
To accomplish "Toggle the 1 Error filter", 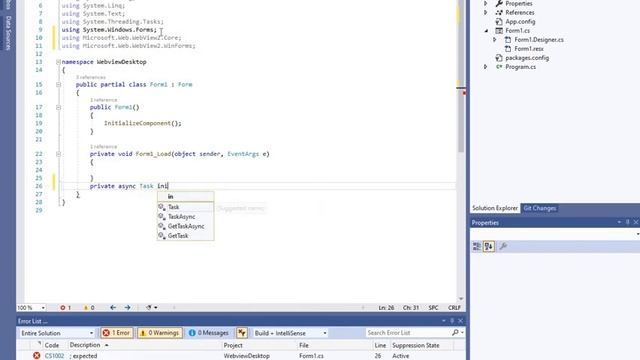I will [x=117, y=333].
